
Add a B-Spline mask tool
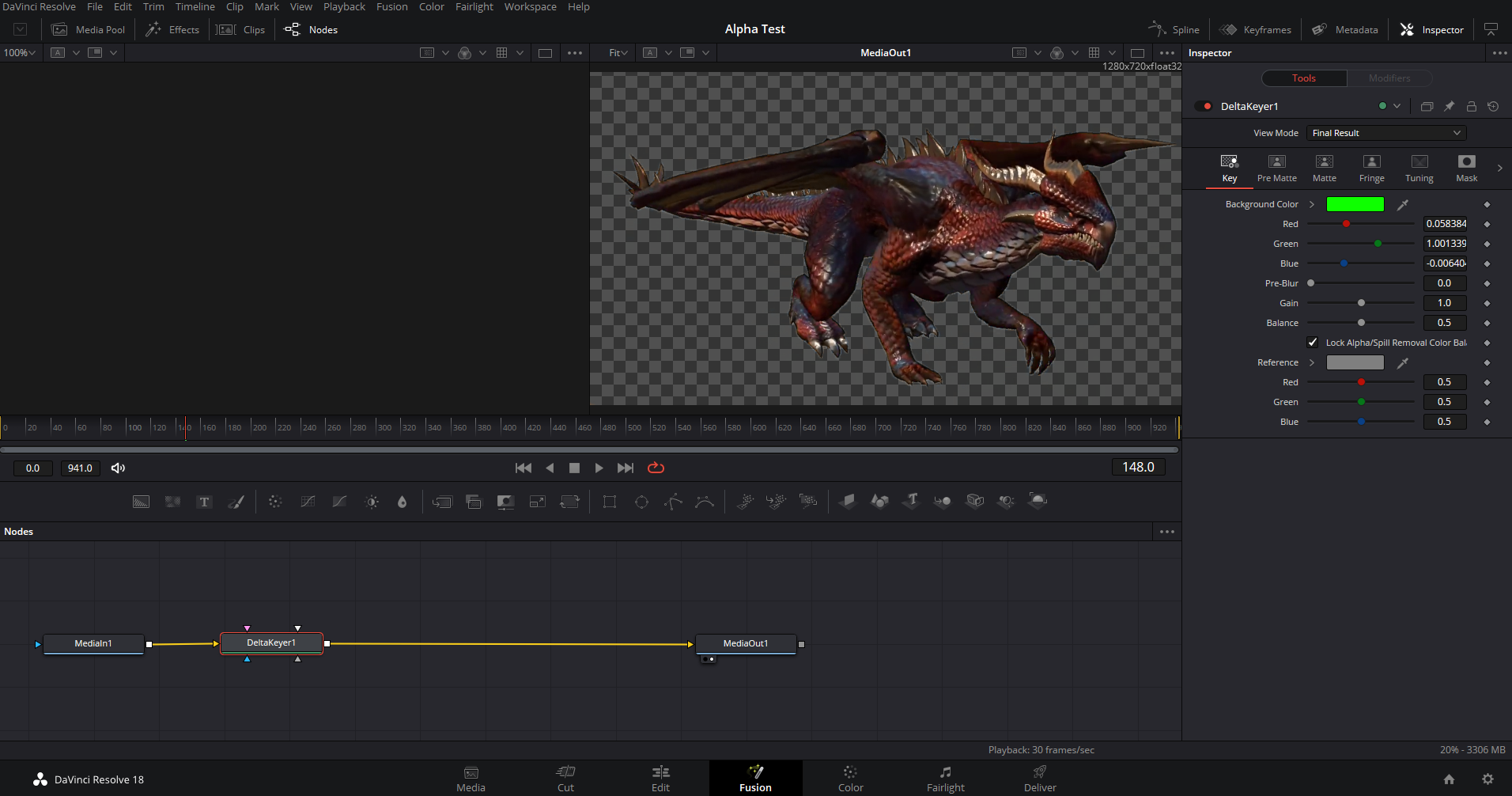704,502
